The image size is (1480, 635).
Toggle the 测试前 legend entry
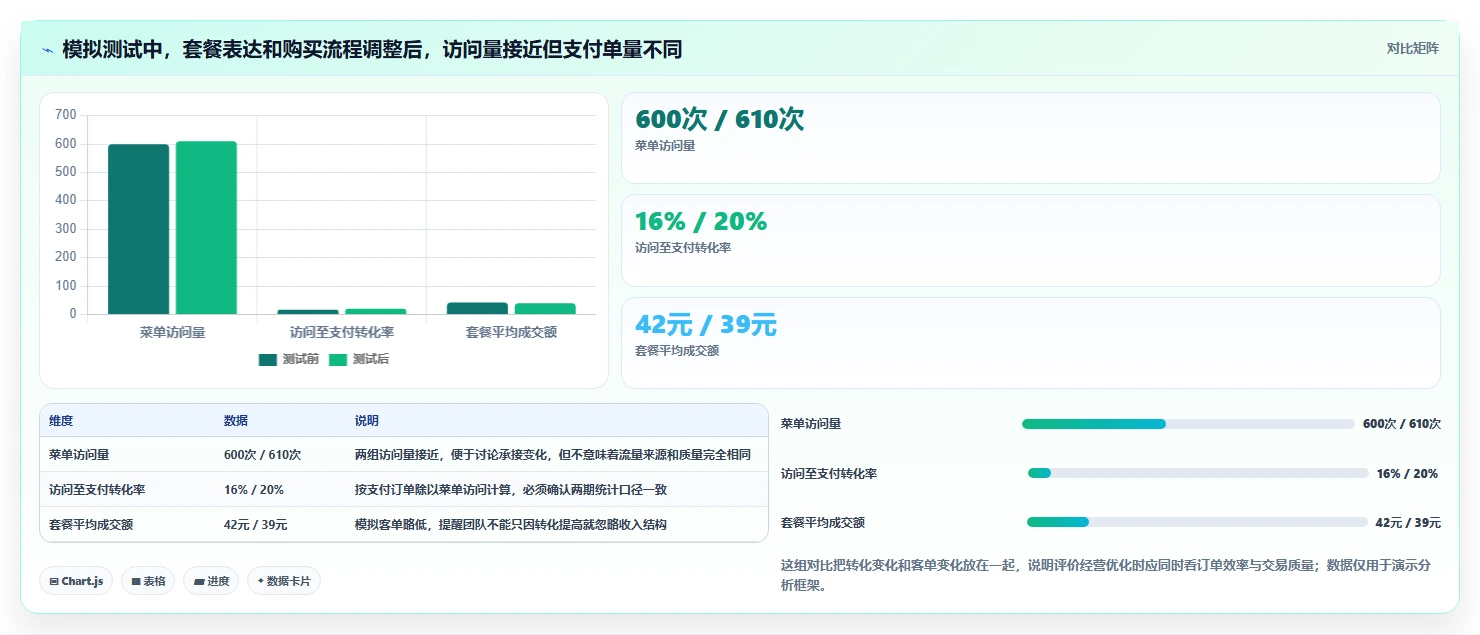pyautogui.click(x=288, y=360)
